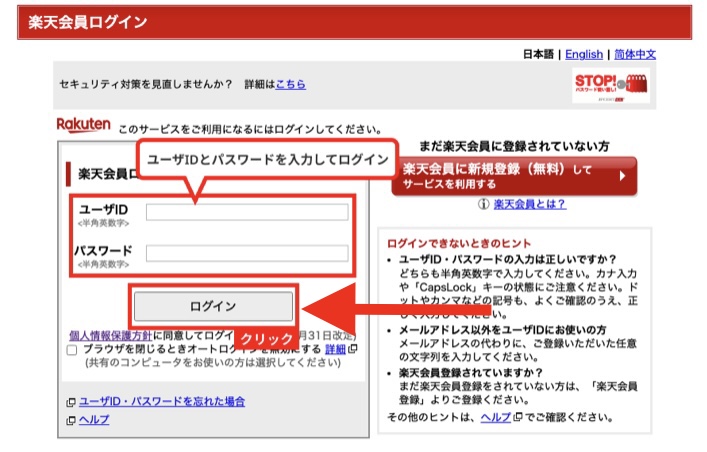Click text セキュリティ対策を見直しませんか？

tap(146, 84)
